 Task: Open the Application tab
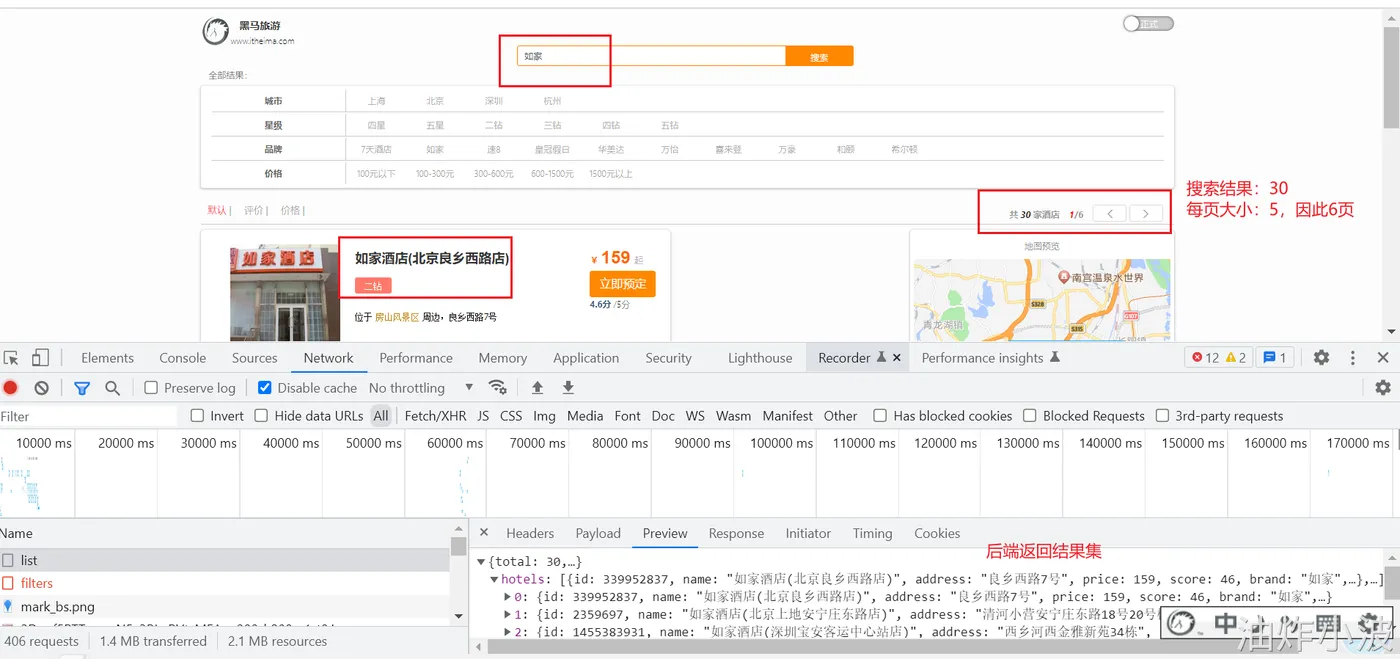[x=586, y=358]
